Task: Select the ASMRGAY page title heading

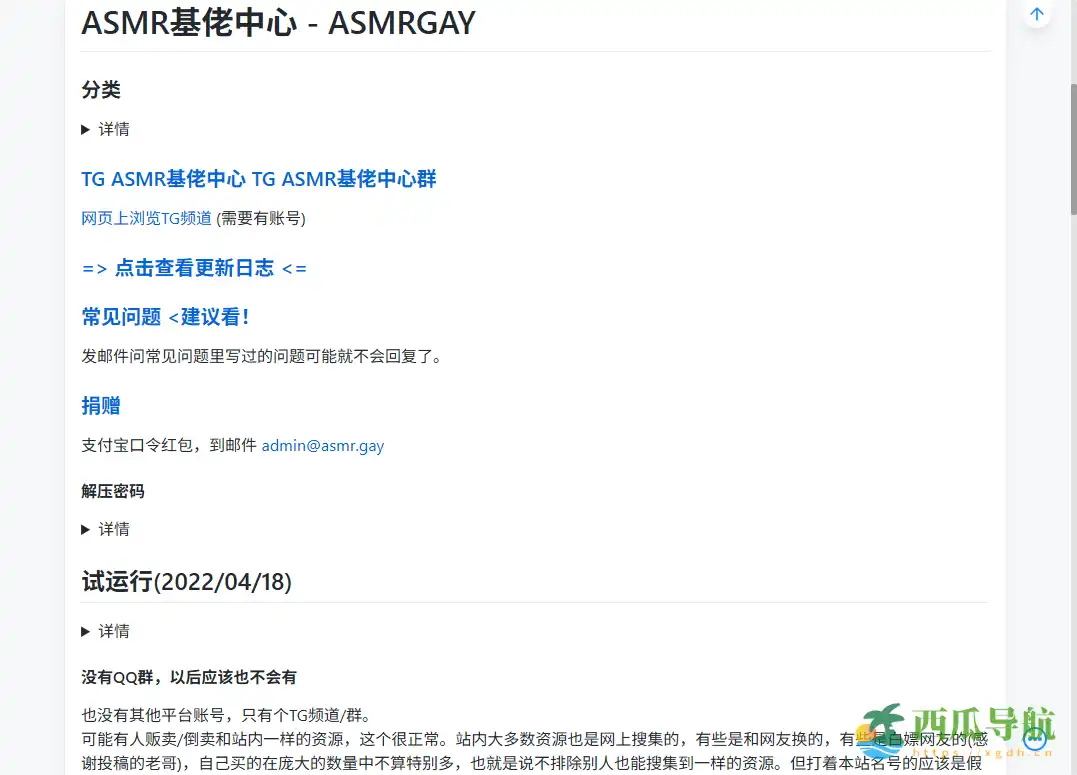Action: (x=278, y=23)
